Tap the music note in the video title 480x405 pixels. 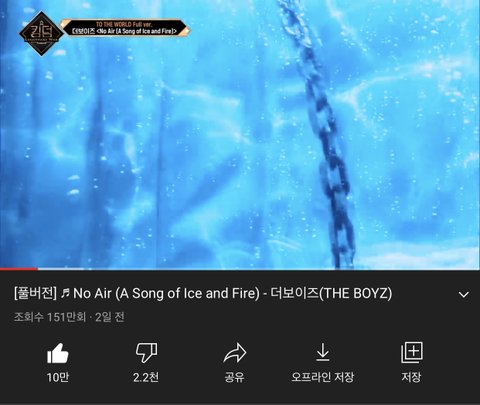(x=66, y=293)
